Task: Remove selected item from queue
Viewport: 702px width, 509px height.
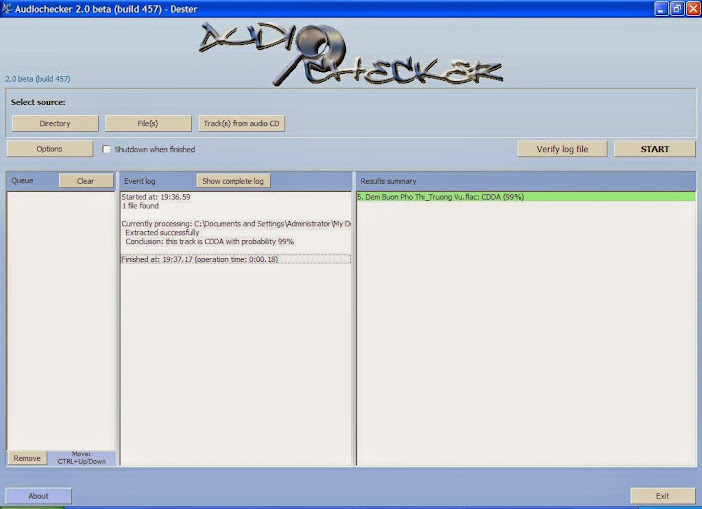Action: (x=27, y=458)
